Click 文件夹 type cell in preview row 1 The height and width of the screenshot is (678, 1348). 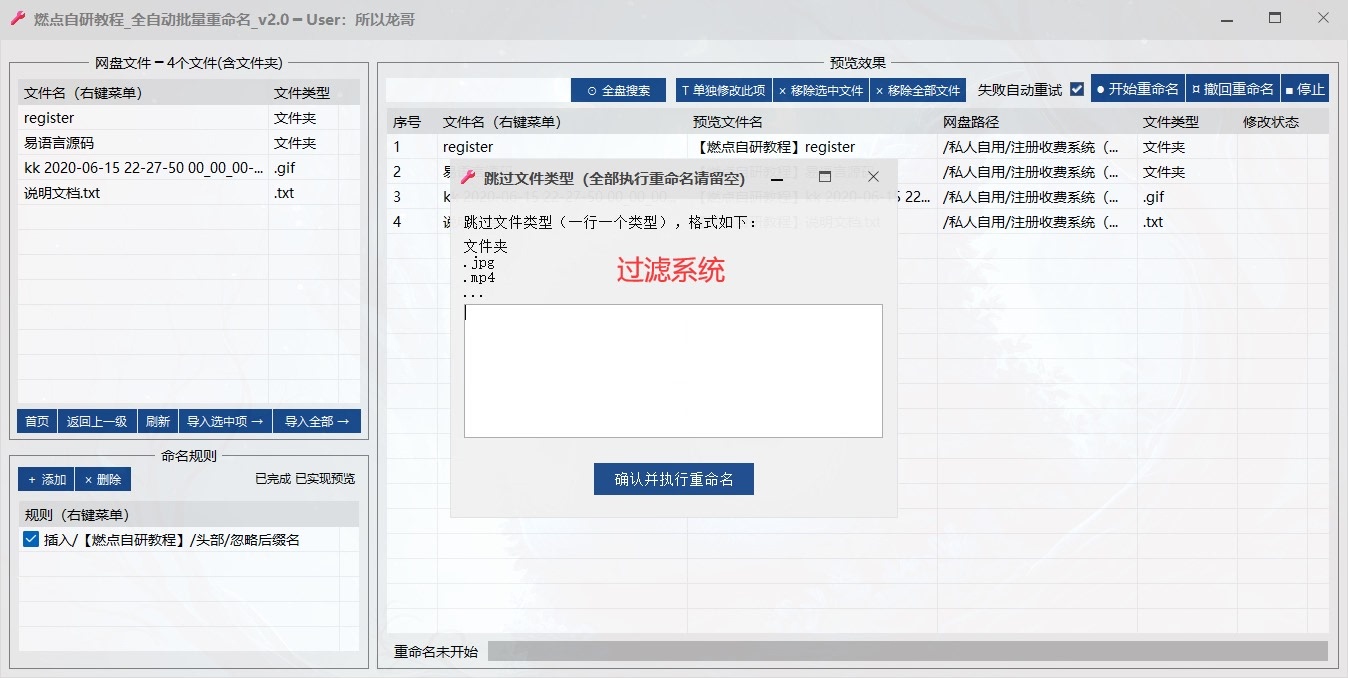click(1164, 147)
